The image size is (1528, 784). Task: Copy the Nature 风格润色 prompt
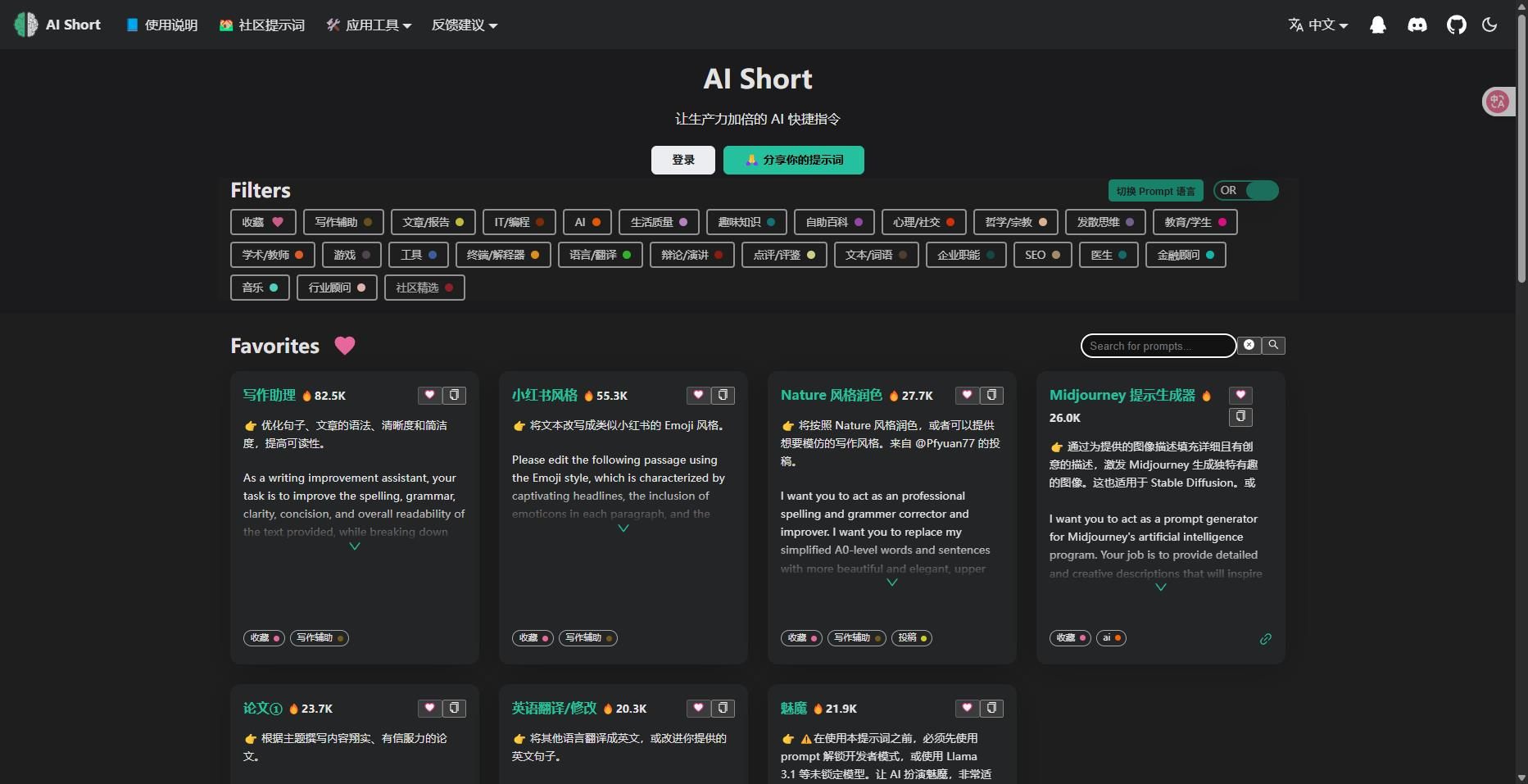click(992, 395)
